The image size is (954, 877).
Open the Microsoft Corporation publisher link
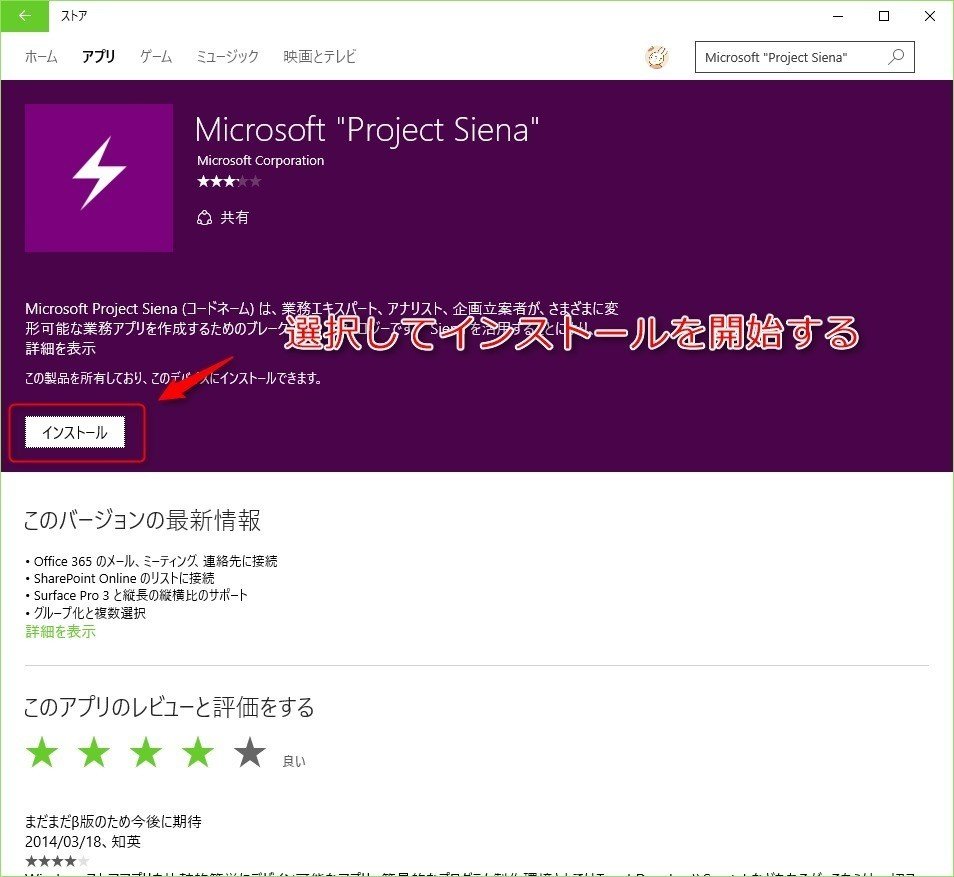(x=260, y=161)
